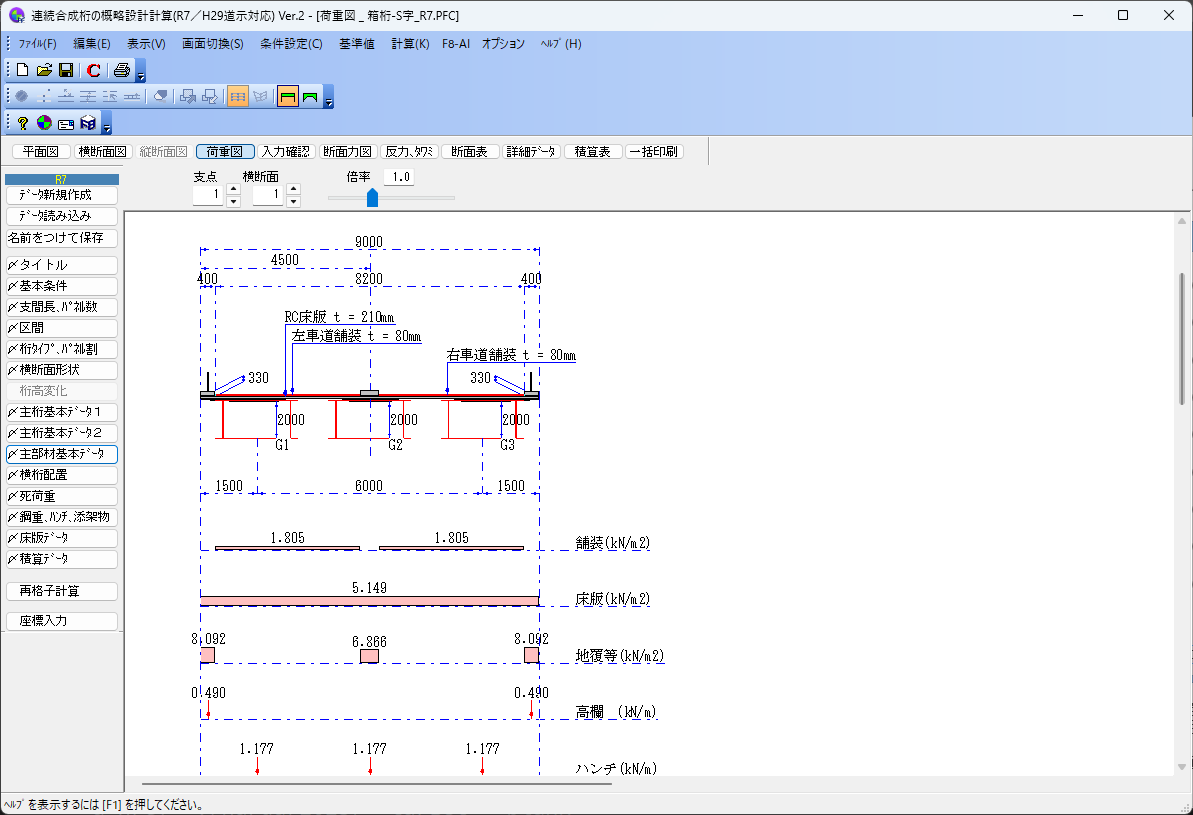Viewport: 1193px width, 815px height.
Task: Click the greyed 3D mesh view icon
Action: pos(260,97)
